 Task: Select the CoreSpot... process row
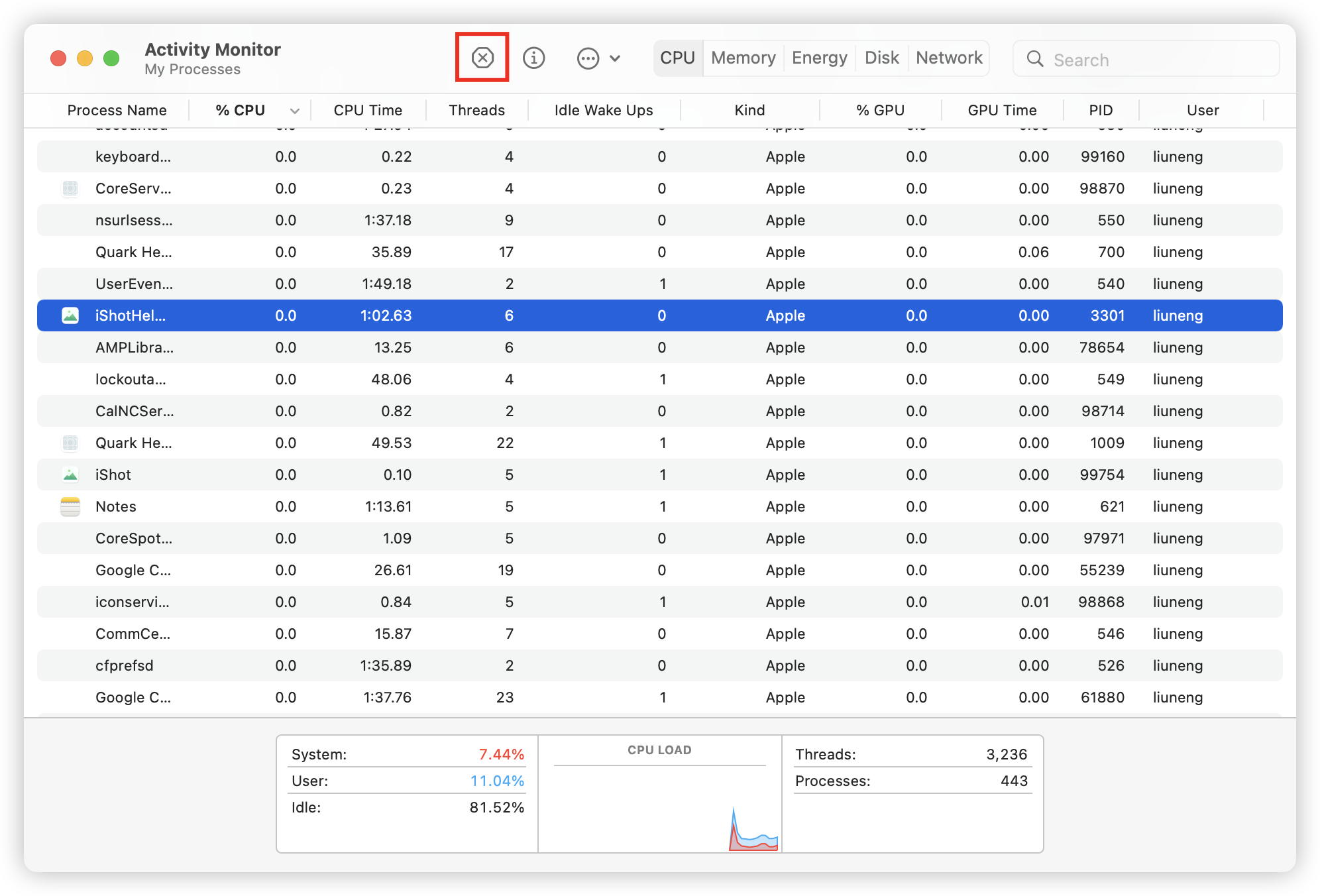660,538
